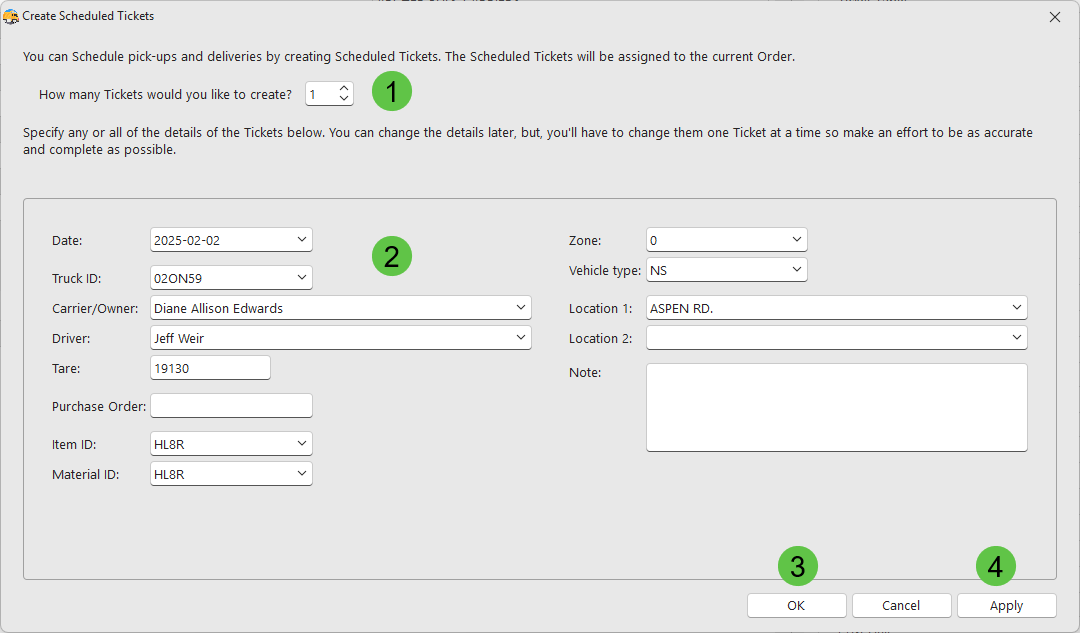Open the Zone dropdown

[796, 240]
